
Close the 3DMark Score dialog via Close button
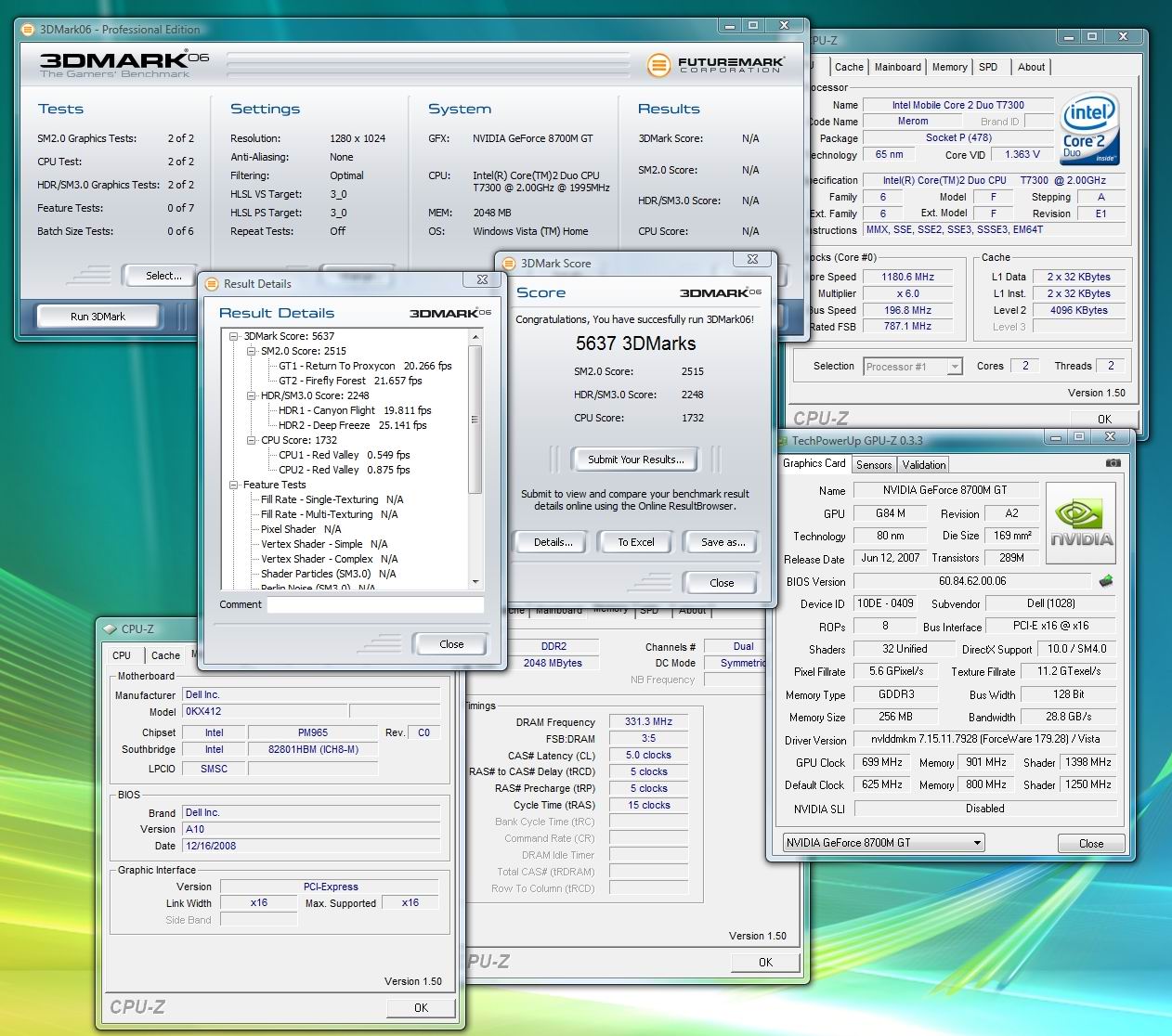pyautogui.click(x=722, y=583)
